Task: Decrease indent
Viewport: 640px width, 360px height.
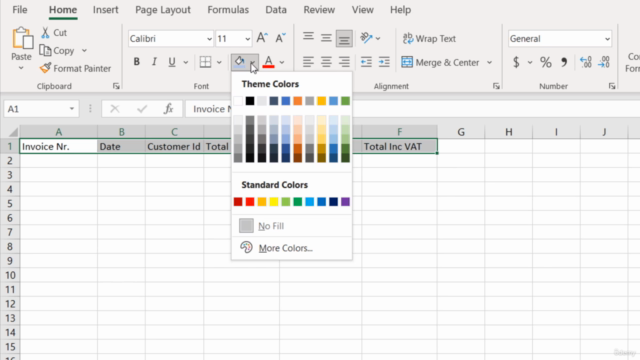Action: point(366,62)
